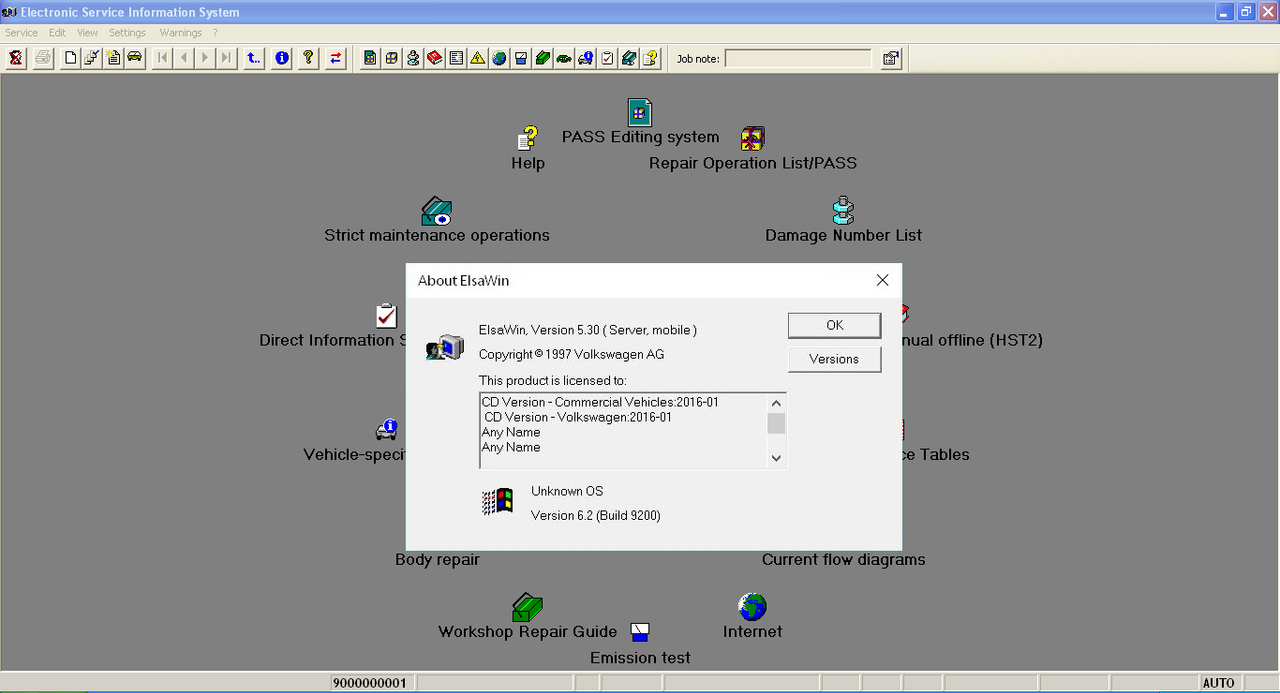Open the Warnings menu

click(x=181, y=33)
